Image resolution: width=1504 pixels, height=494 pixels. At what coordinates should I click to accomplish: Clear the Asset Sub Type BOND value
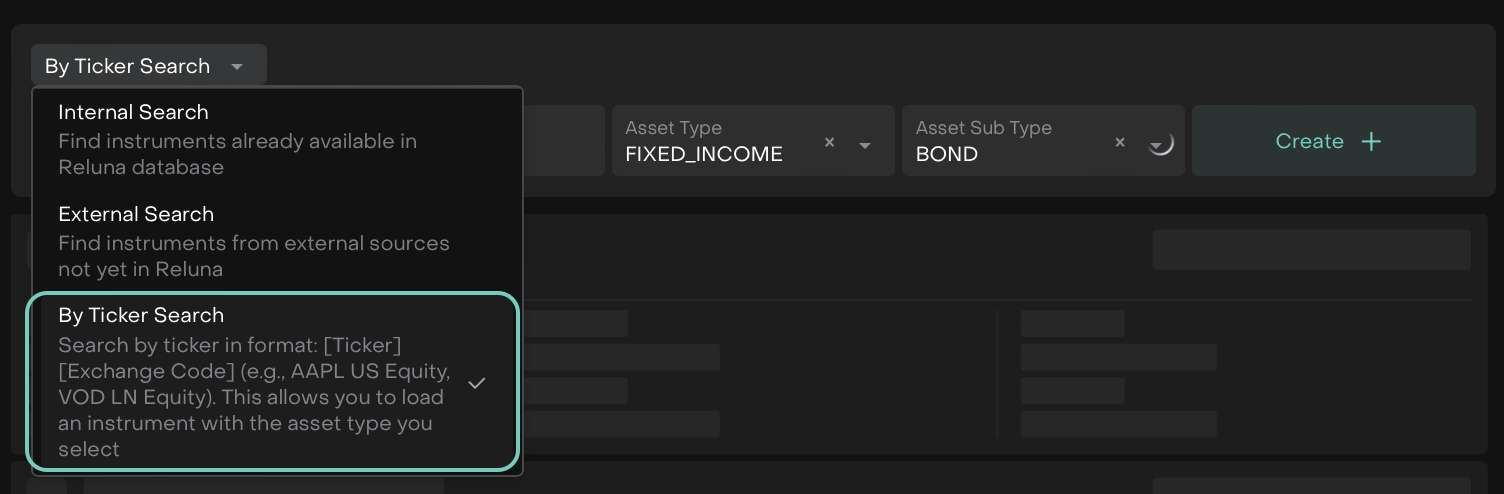tap(1120, 143)
